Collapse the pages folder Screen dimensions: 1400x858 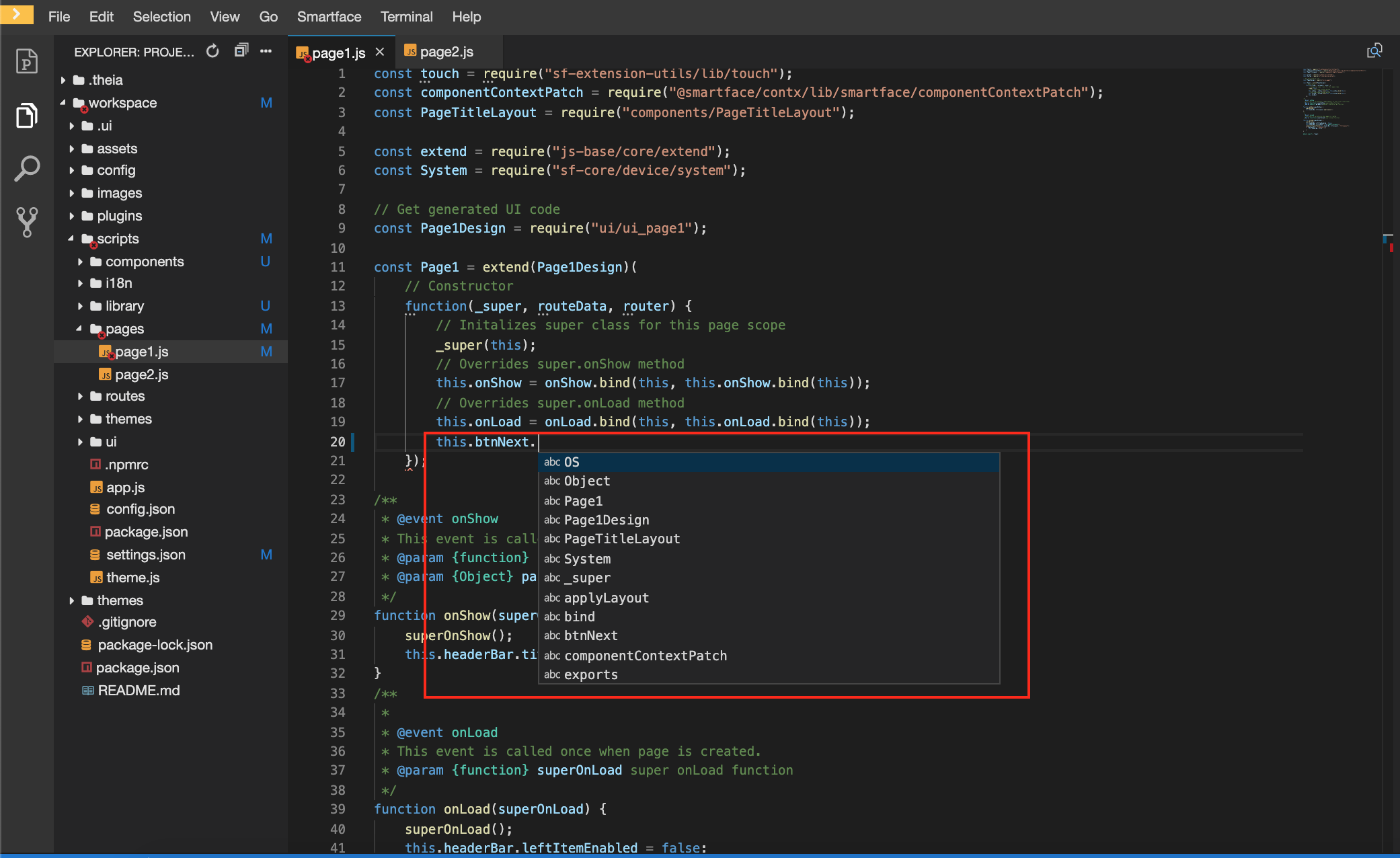pos(79,329)
